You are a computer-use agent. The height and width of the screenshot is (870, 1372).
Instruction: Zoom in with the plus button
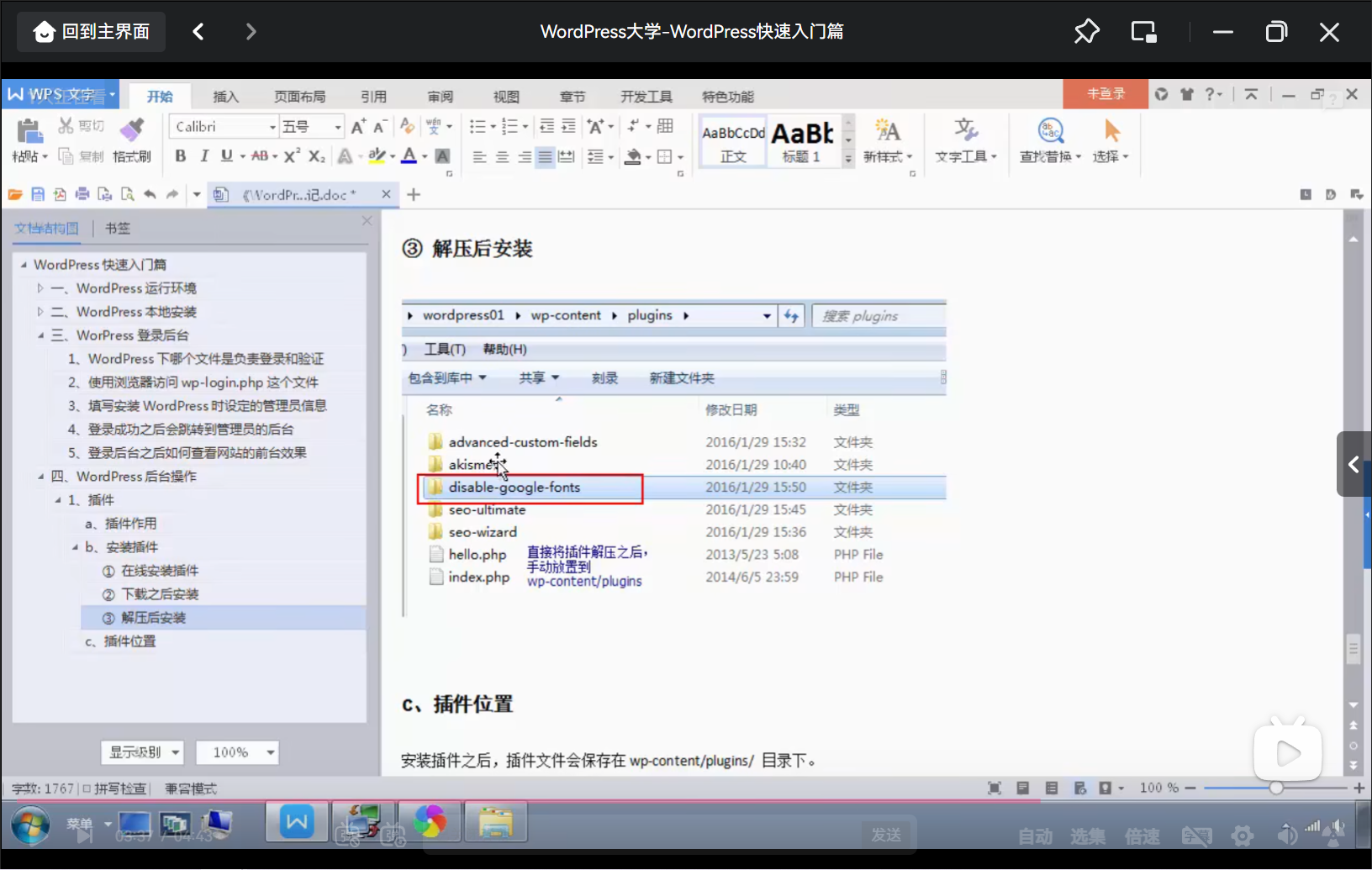pos(1359,788)
